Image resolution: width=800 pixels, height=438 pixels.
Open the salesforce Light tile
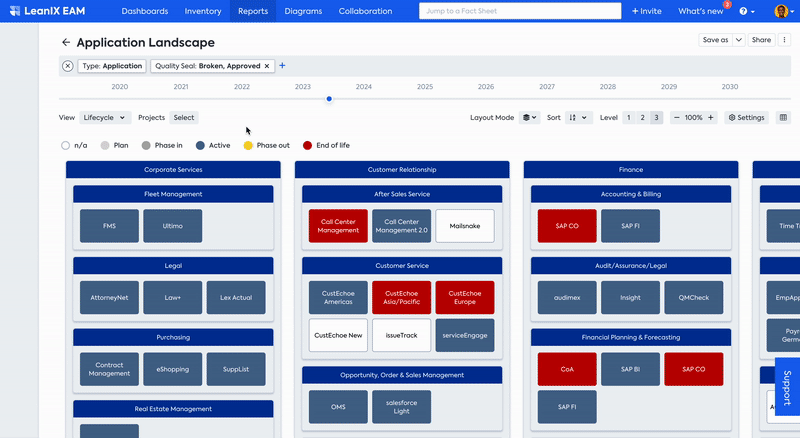click(x=402, y=407)
